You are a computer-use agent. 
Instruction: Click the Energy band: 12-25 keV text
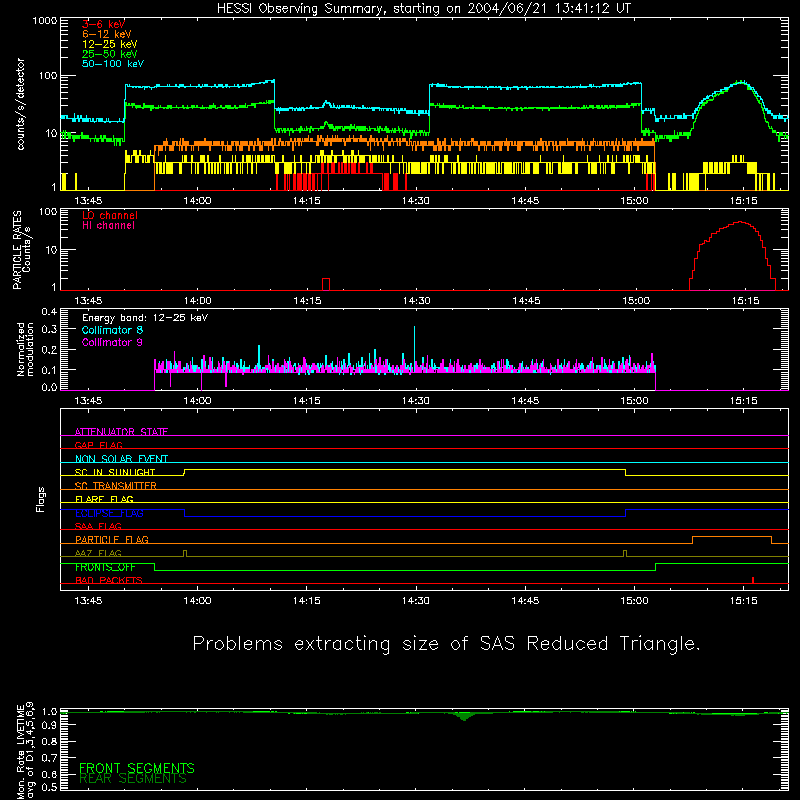[145, 318]
